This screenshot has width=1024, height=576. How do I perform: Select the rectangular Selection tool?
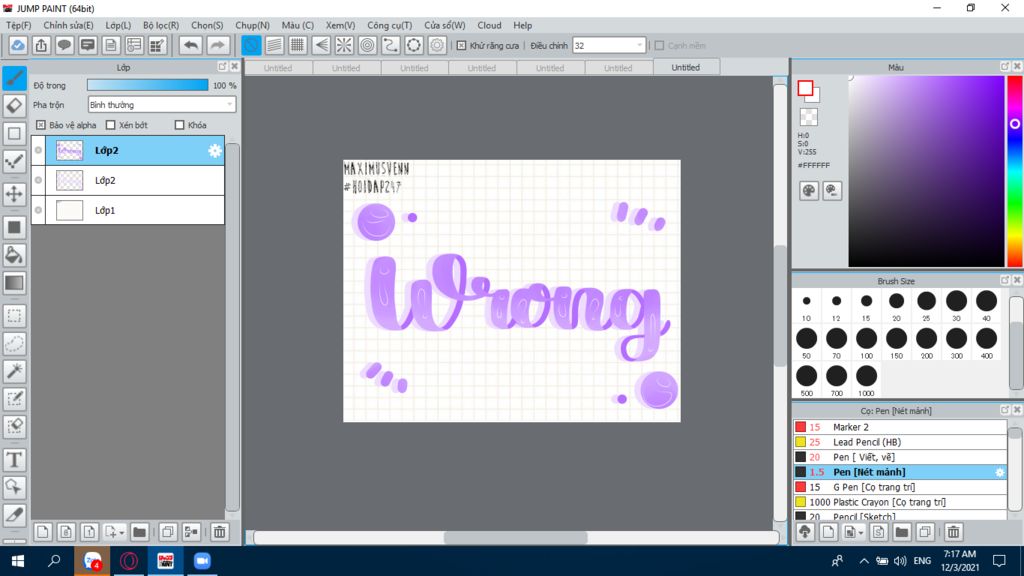[x=14, y=316]
